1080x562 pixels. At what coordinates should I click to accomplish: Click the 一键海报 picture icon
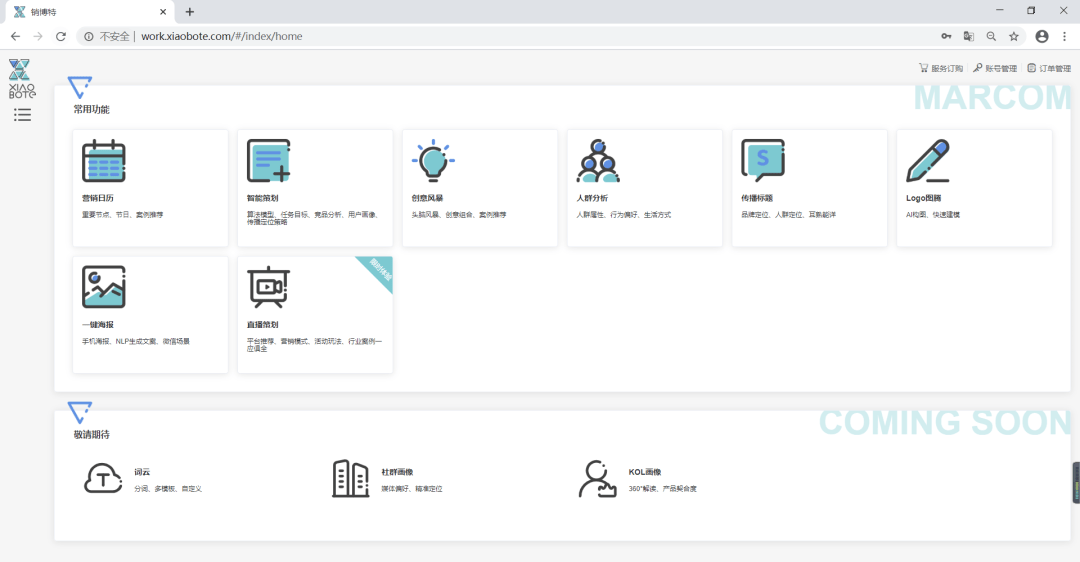(x=103, y=287)
